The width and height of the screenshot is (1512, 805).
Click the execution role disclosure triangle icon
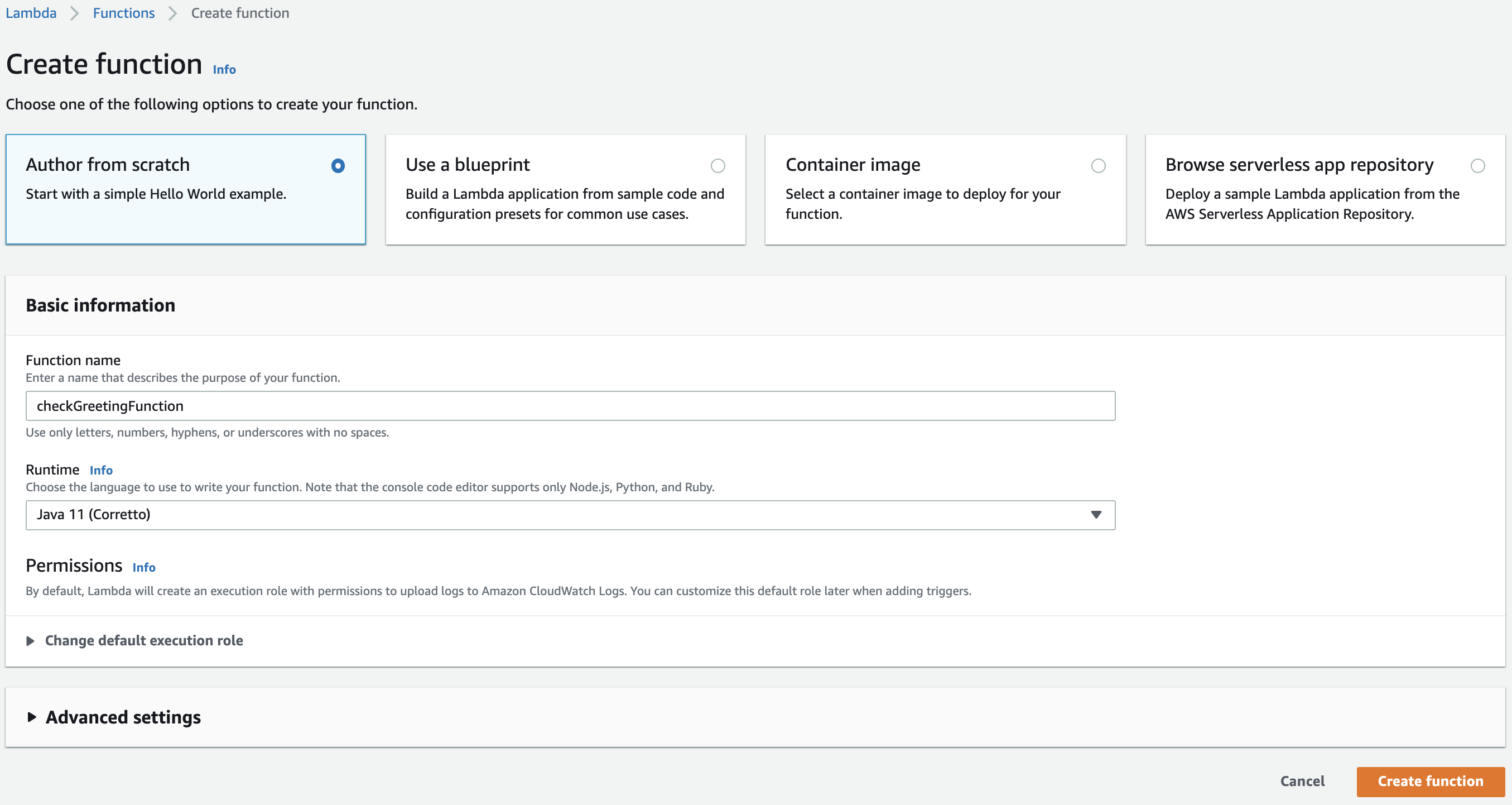coord(31,640)
